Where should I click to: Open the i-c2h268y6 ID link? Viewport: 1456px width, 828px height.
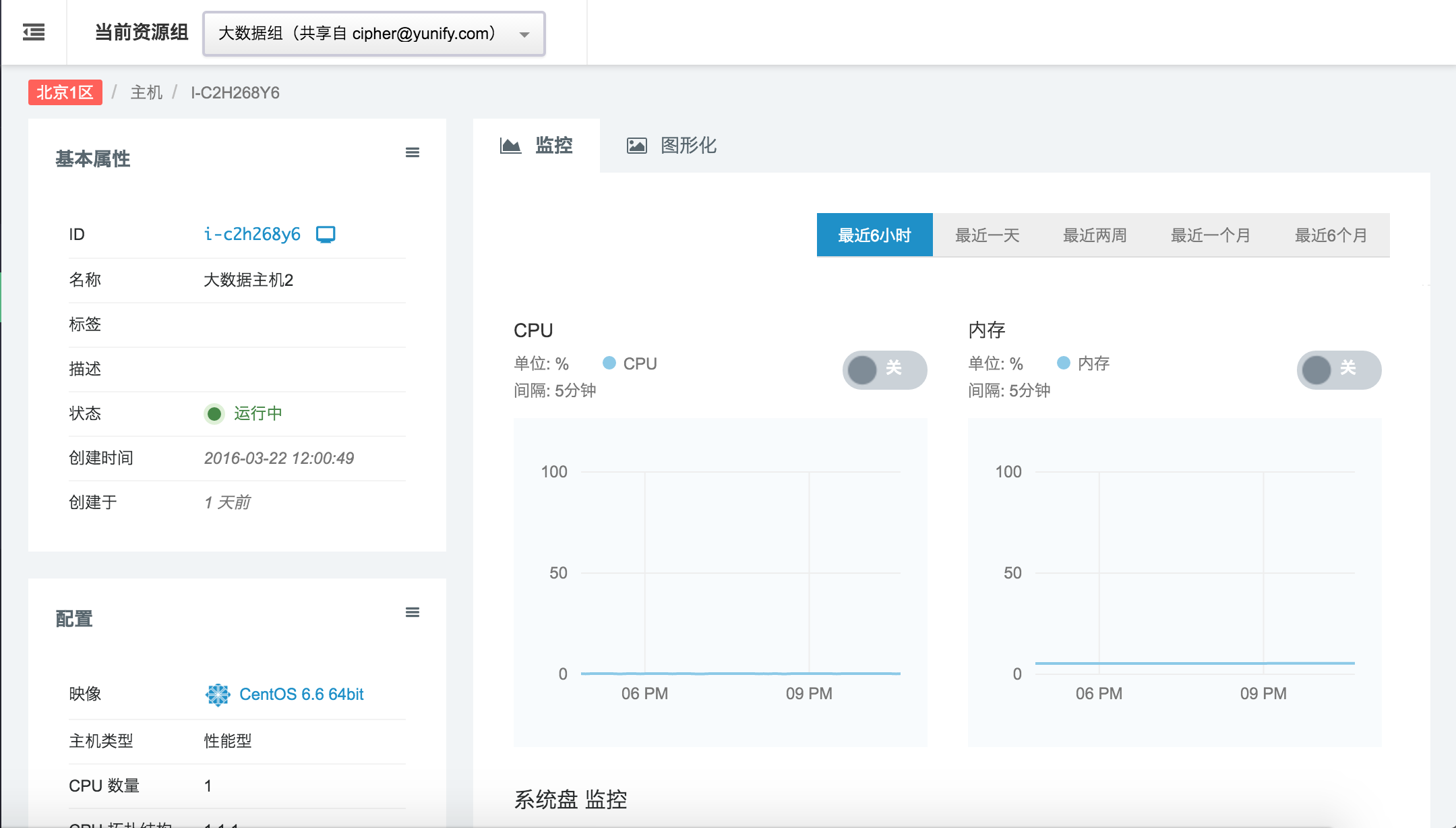pos(252,234)
